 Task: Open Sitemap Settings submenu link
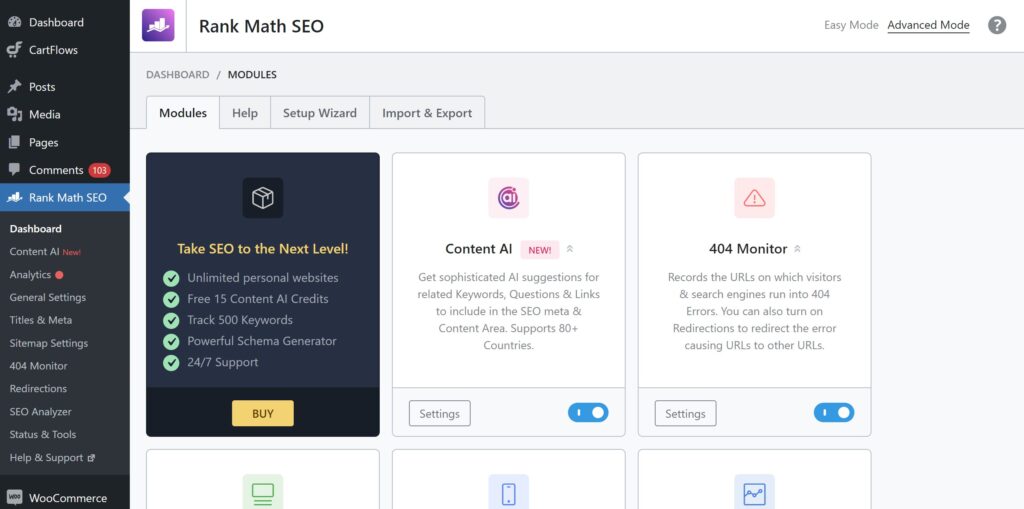coord(48,343)
